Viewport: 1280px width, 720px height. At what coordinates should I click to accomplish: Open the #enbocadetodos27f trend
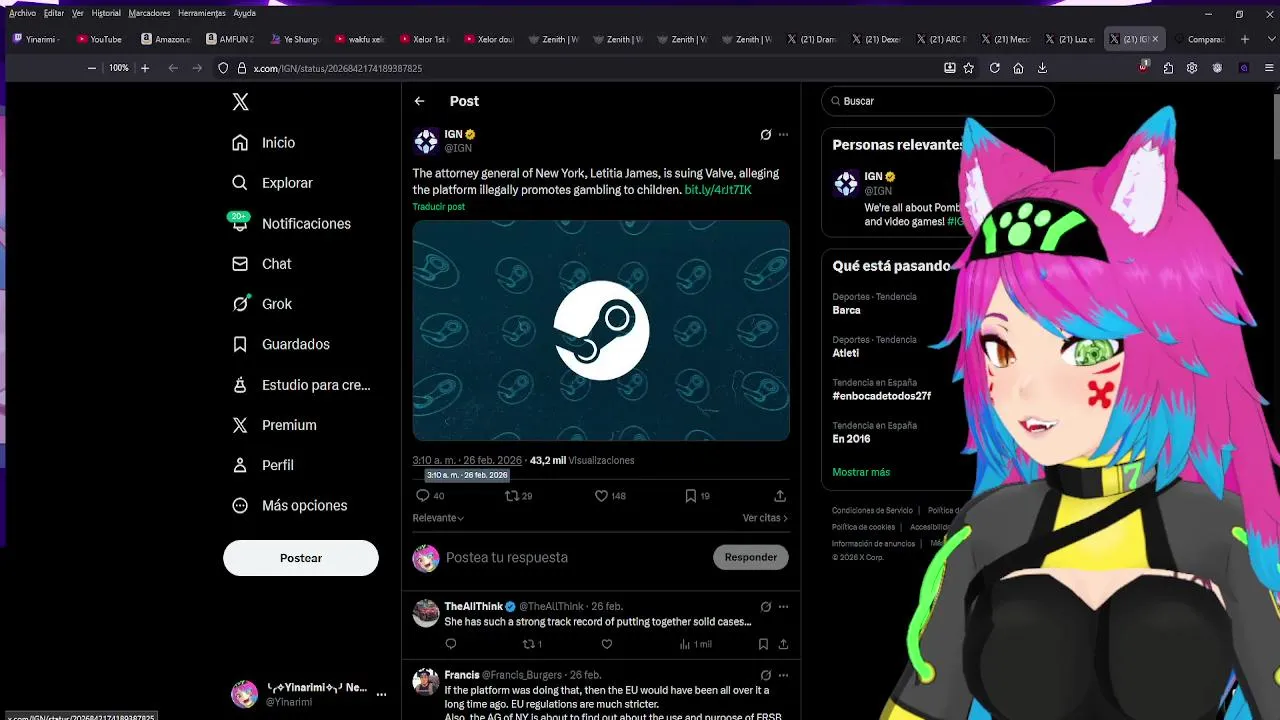(881, 396)
